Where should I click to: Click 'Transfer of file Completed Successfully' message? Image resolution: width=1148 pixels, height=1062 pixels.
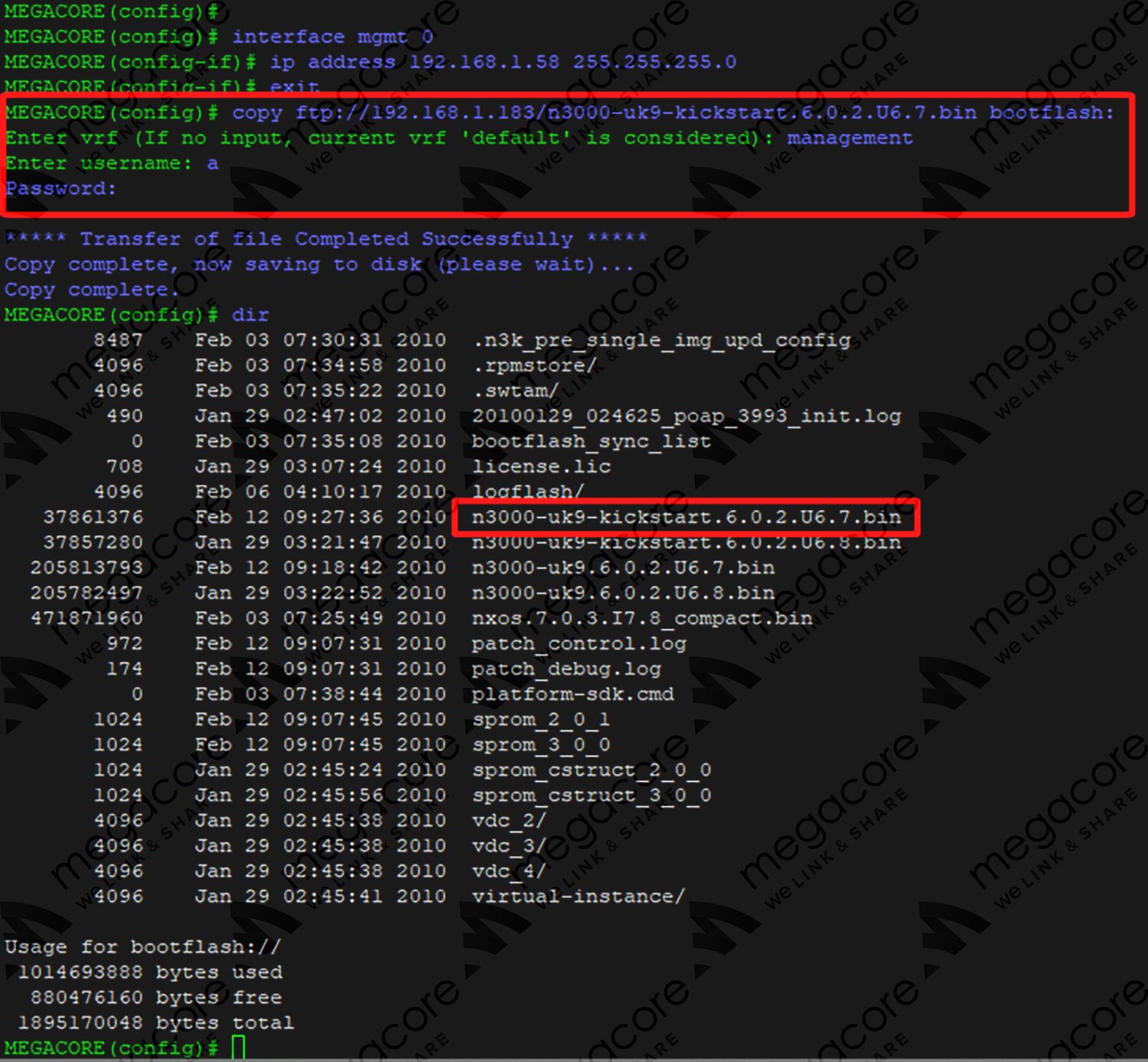326,239
